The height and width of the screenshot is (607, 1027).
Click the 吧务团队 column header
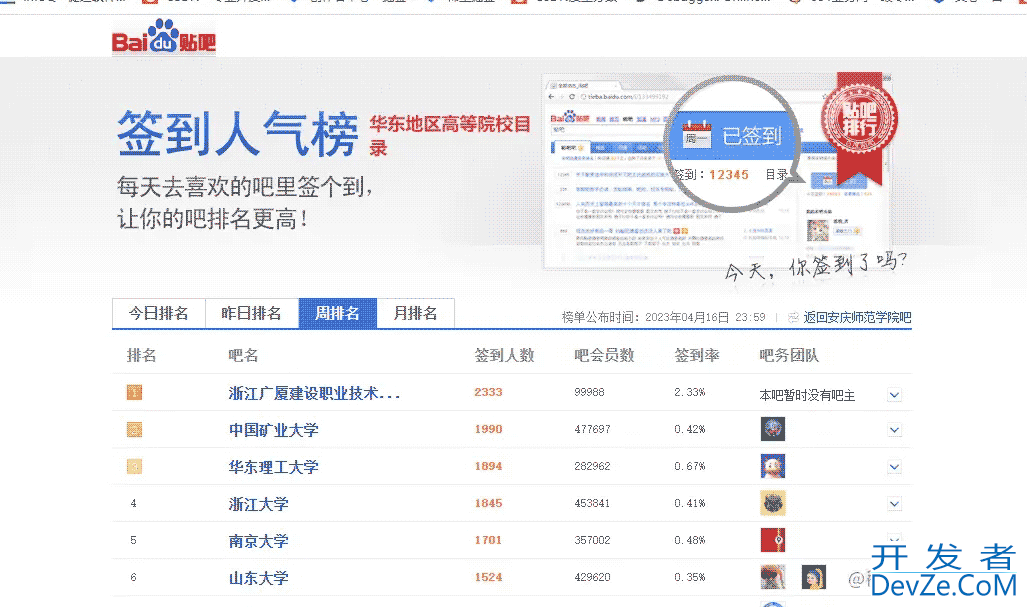789,356
